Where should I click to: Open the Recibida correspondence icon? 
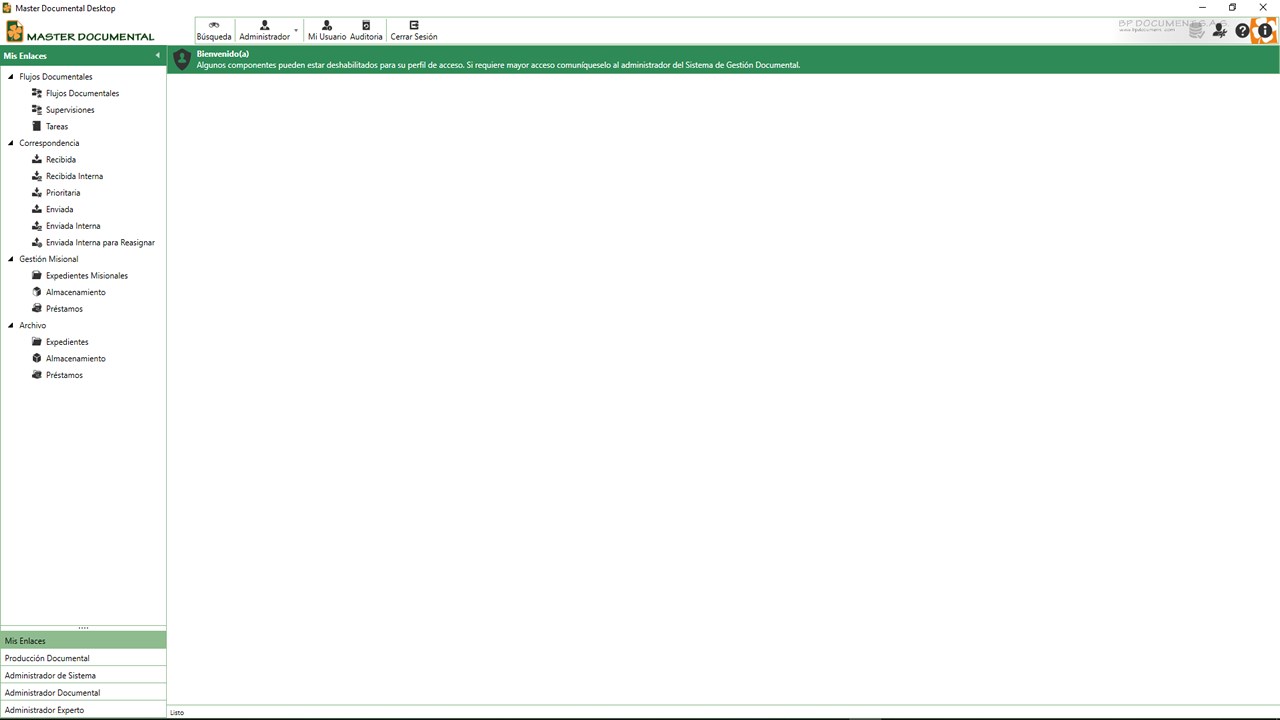tap(37, 159)
